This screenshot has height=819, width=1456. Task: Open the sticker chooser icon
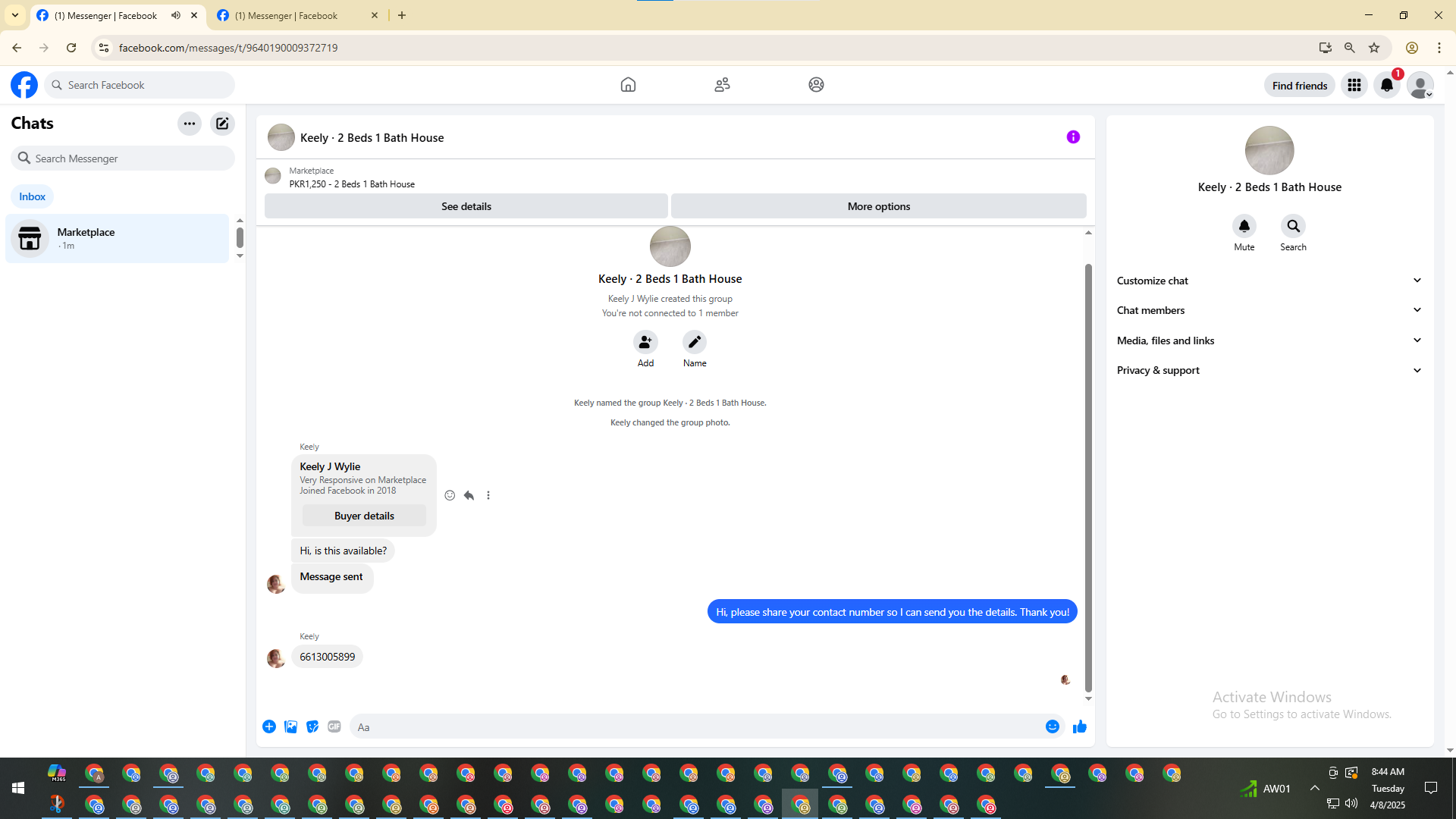312,726
